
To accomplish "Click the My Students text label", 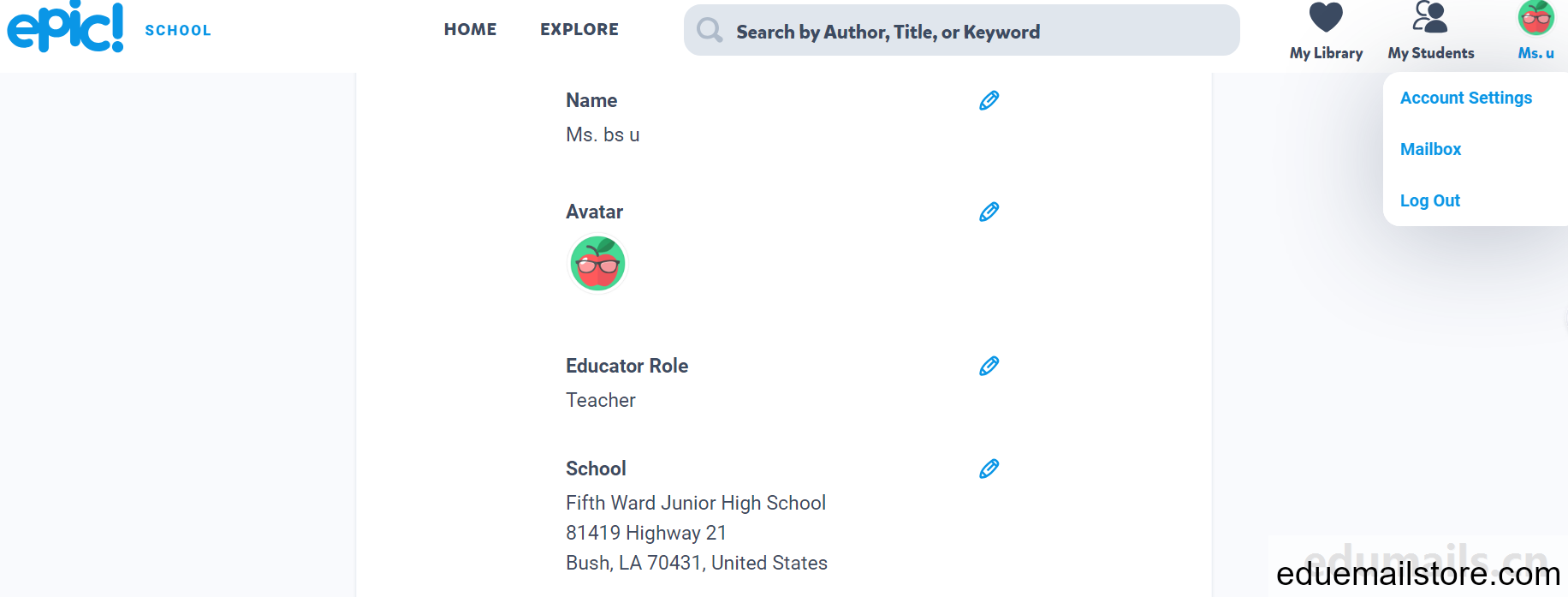I will (x=1430, y=53).
